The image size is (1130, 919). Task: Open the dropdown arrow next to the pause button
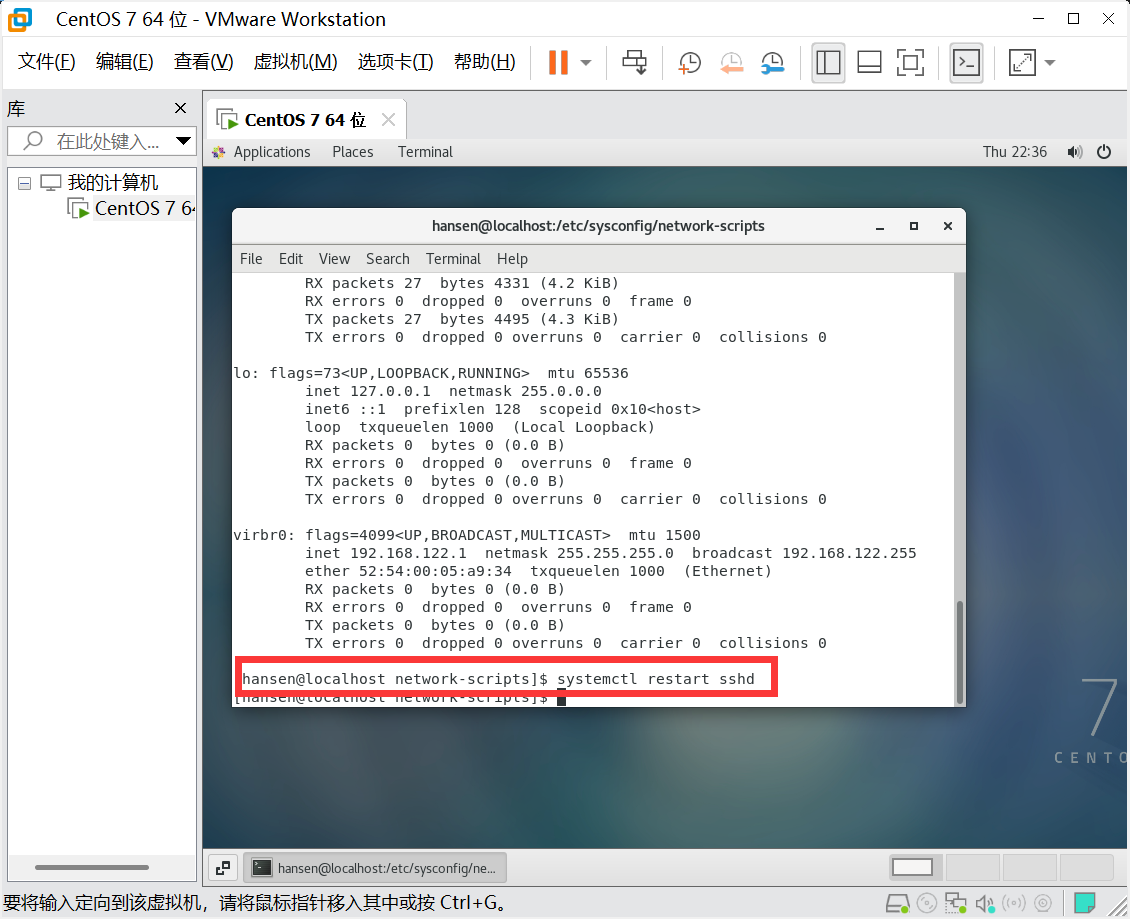pos(586,63)
